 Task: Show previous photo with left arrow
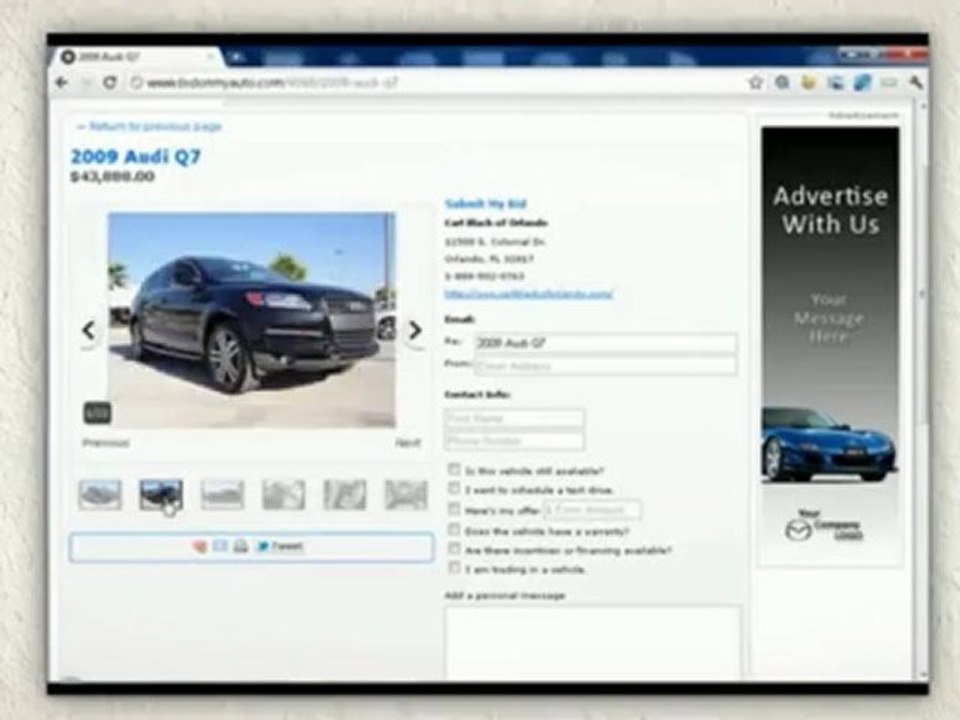[x=89, y=331]
